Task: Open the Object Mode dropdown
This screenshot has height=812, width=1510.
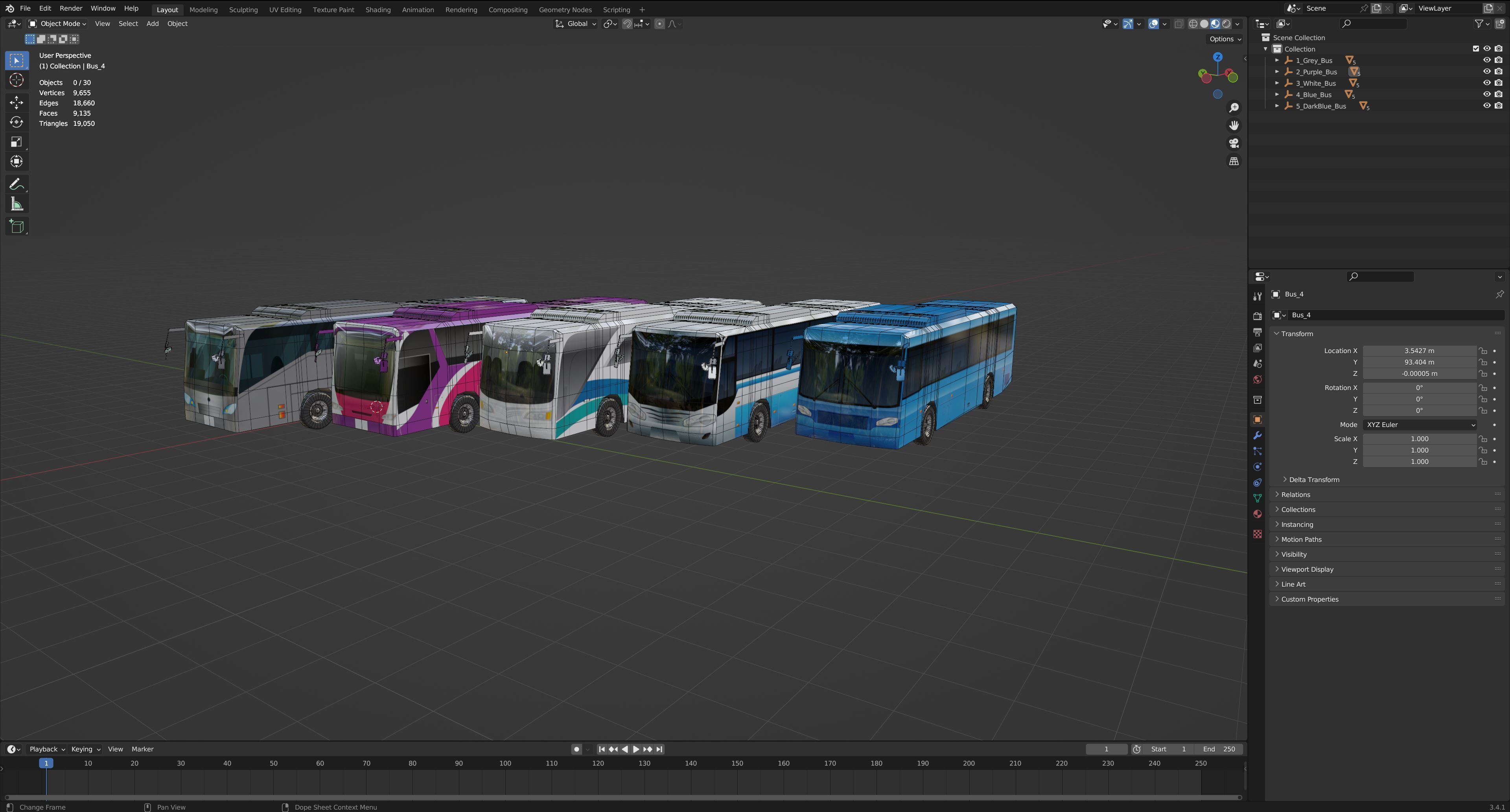Action: (x=57, y=24)
